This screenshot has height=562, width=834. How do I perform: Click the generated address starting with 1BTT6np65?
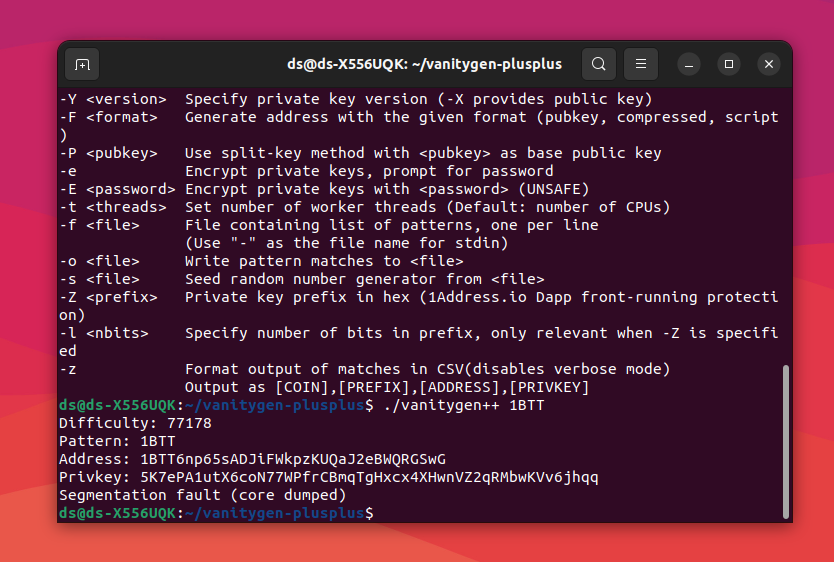point(293,459)
